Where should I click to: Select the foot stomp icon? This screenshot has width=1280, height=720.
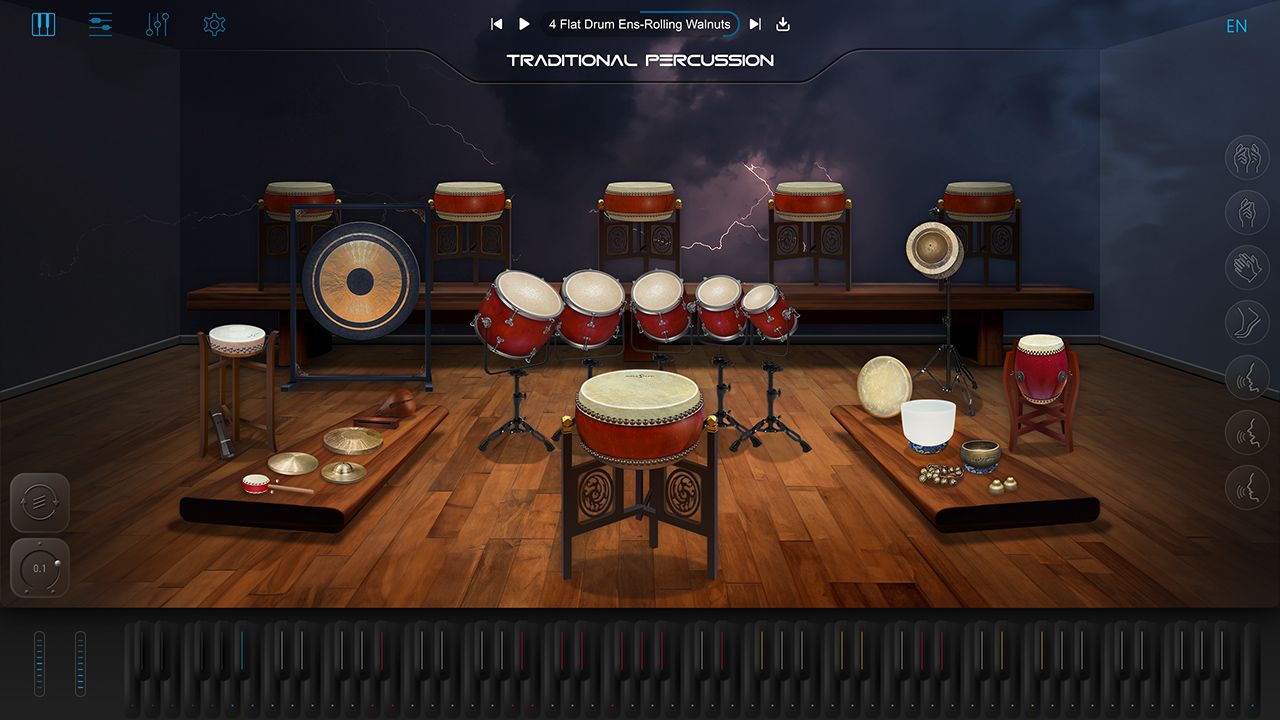pos(1247,322)
